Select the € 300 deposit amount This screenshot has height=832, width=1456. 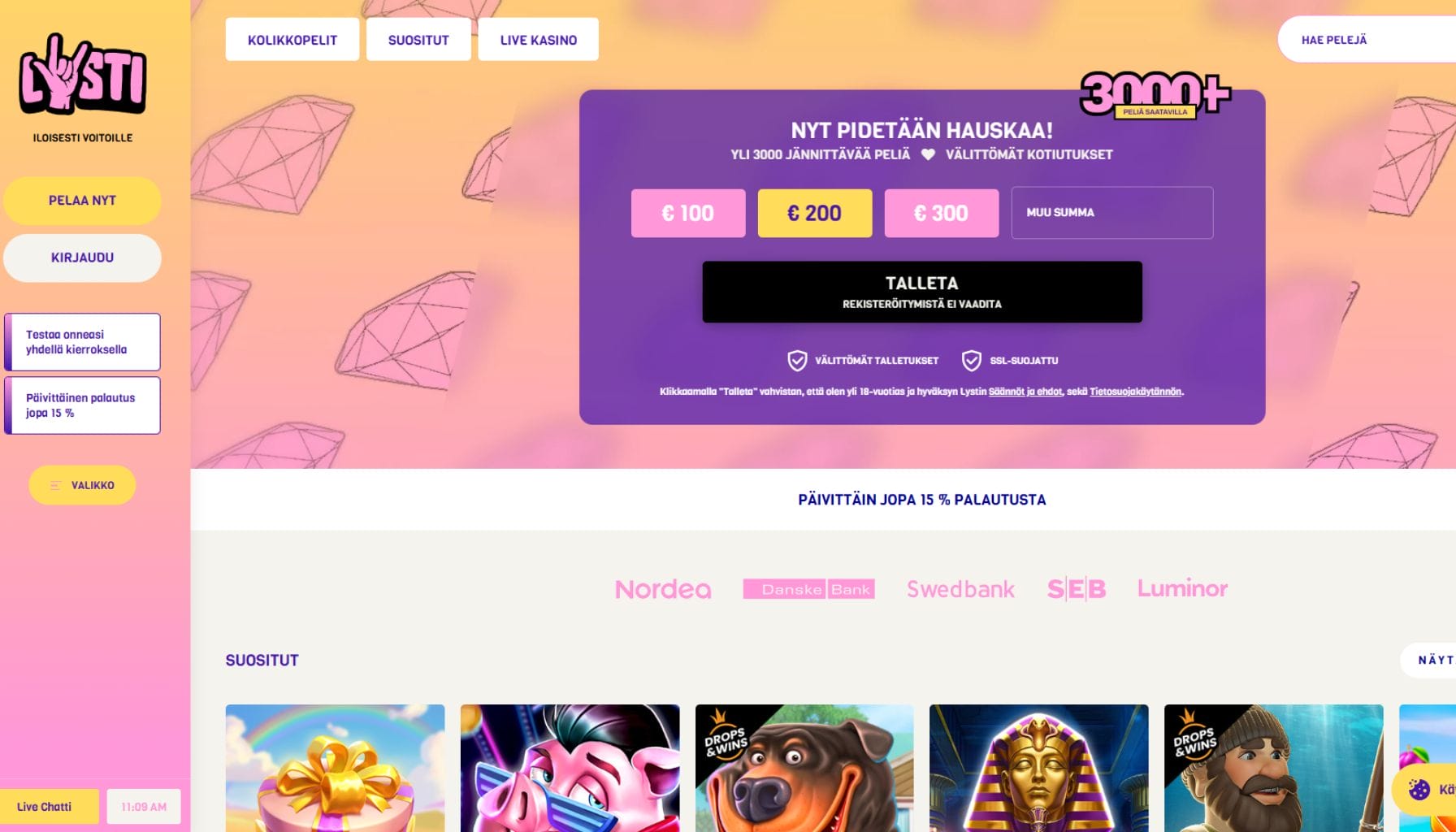[942, 213]
